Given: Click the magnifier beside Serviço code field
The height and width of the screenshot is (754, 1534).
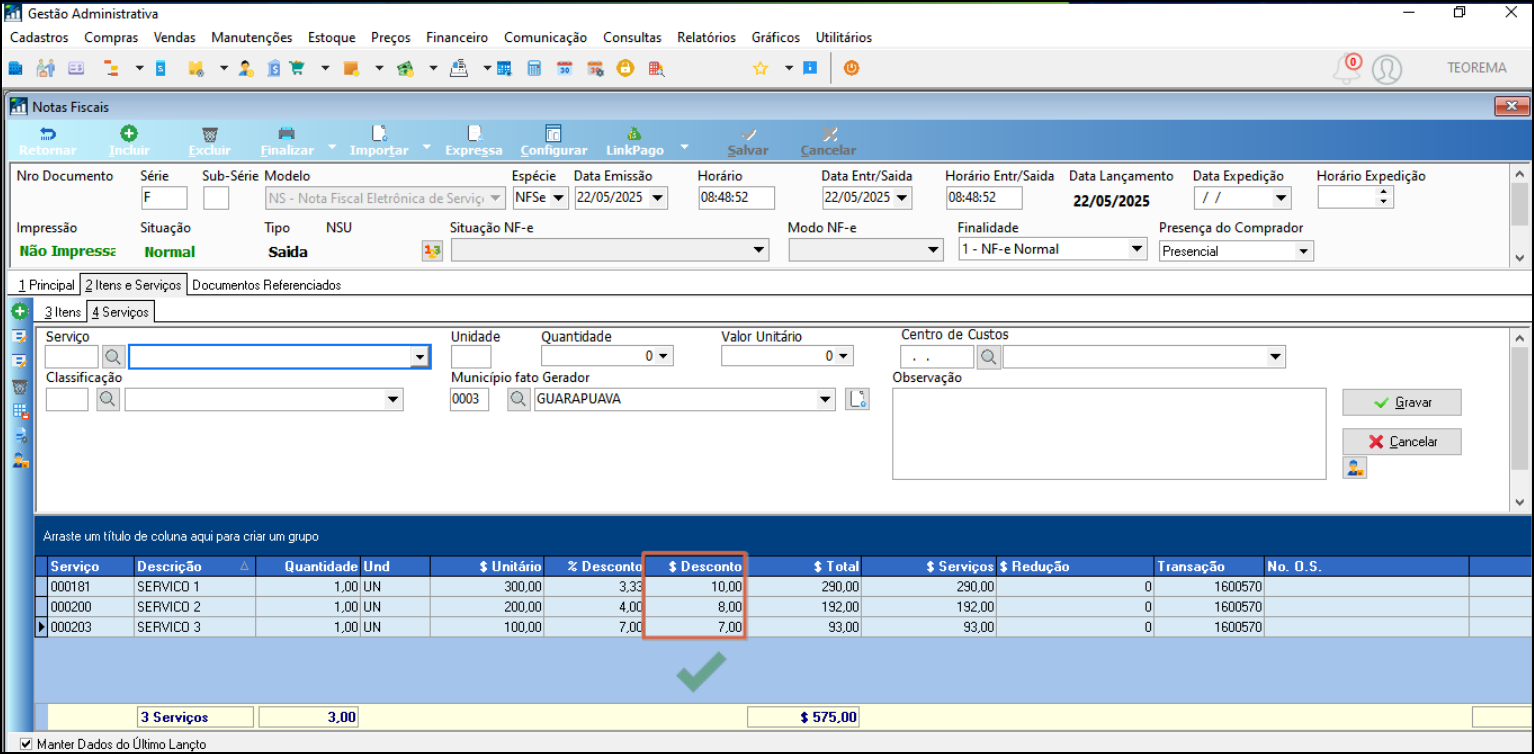Looking at the screenshot, I should coord(114,357).
